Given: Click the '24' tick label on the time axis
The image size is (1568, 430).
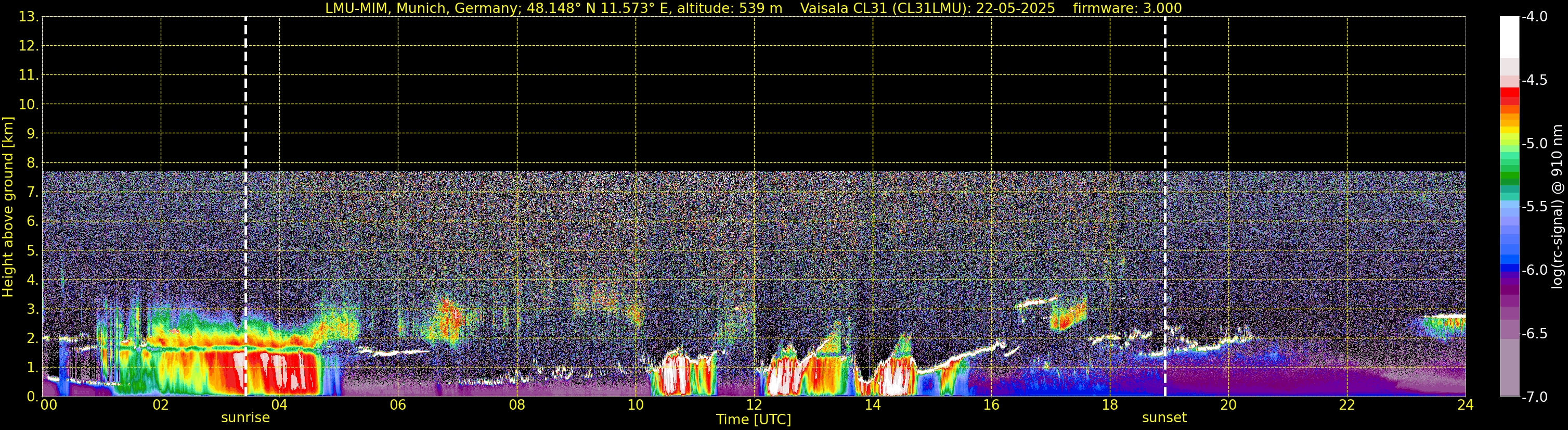Looking at the screenshot, I should pyautogui.click(x=1466, y=405).
